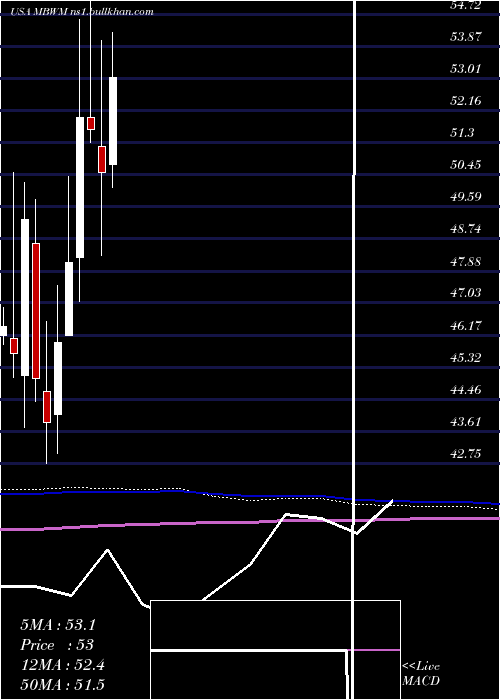Click the 44.46 price axis label
The height and width of the screenshot is (700, 500).
click(x=466, y=390)
